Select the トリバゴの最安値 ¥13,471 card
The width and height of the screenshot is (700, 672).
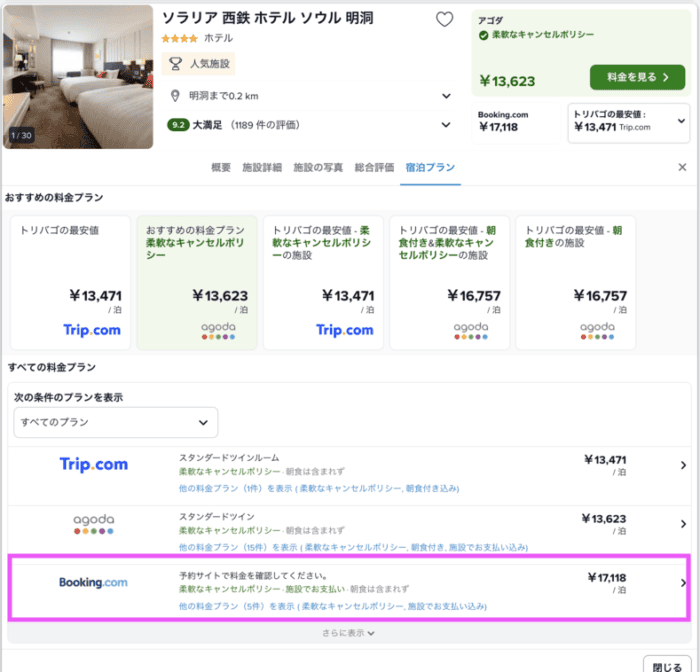pyautogui.click(x=71, y=283)
